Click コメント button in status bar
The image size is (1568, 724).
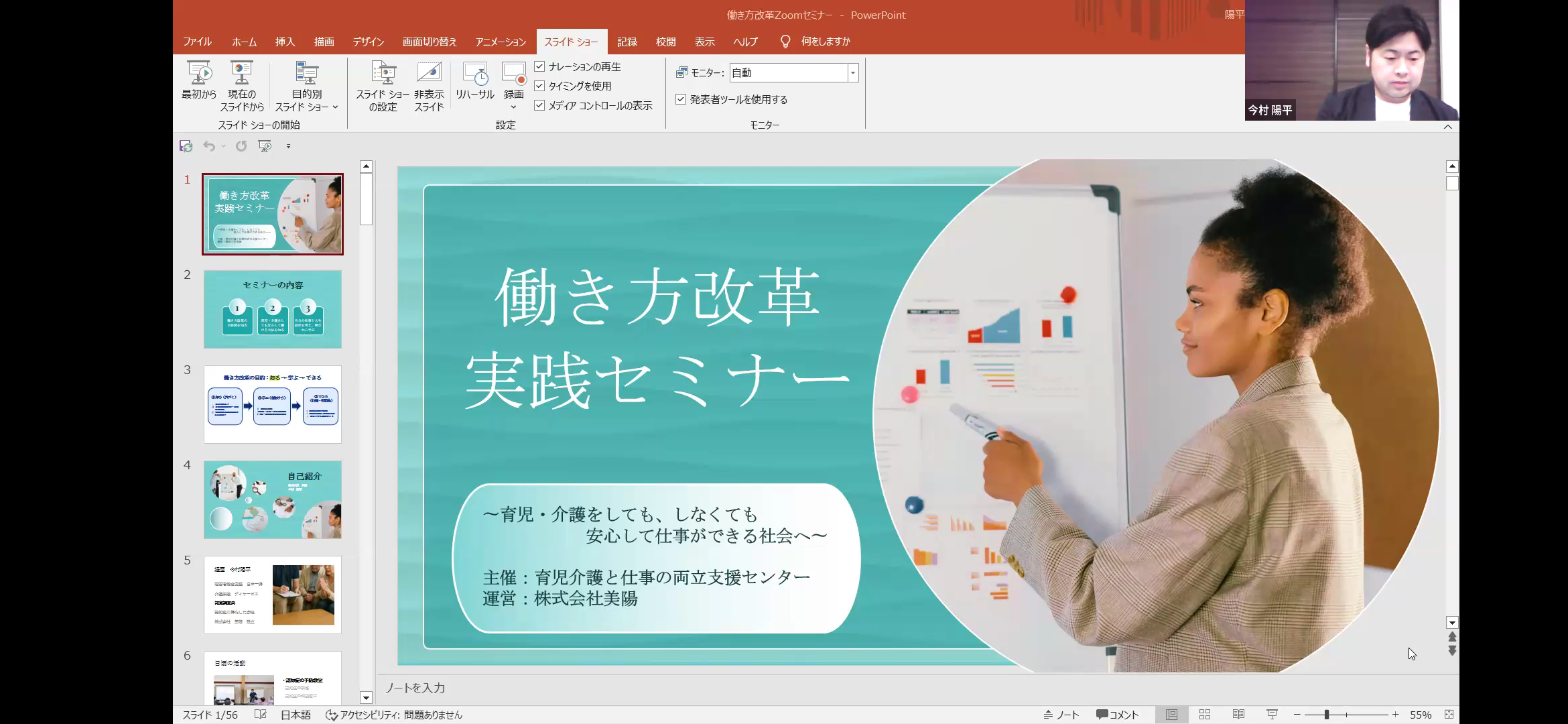click(x=1117, y=715)
